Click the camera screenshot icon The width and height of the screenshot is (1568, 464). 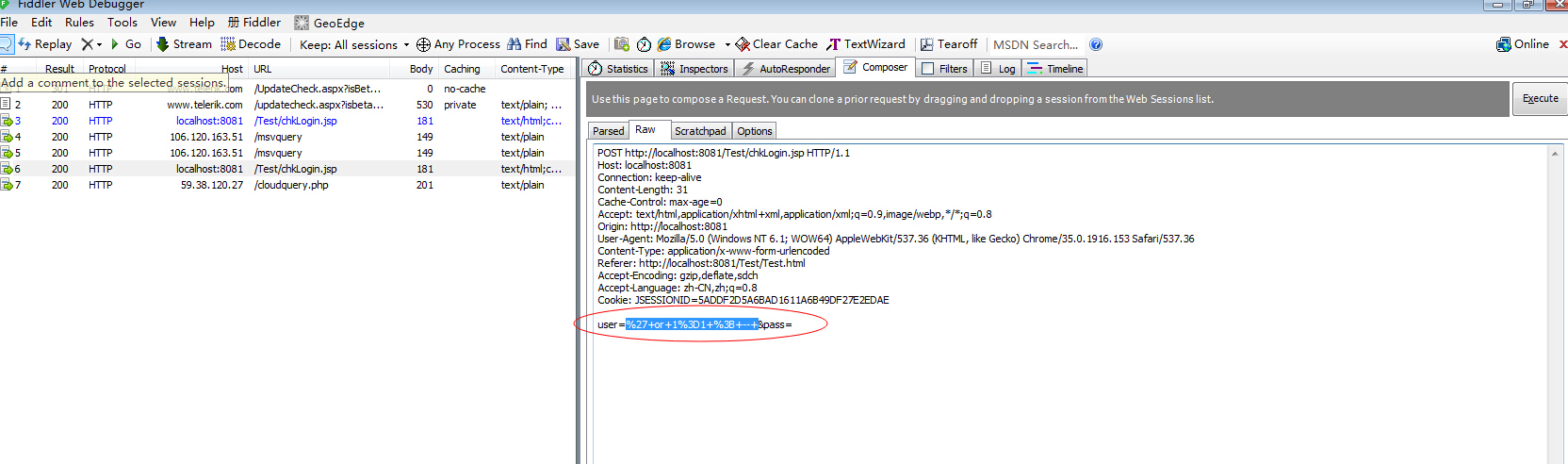[x=622, y=44]
